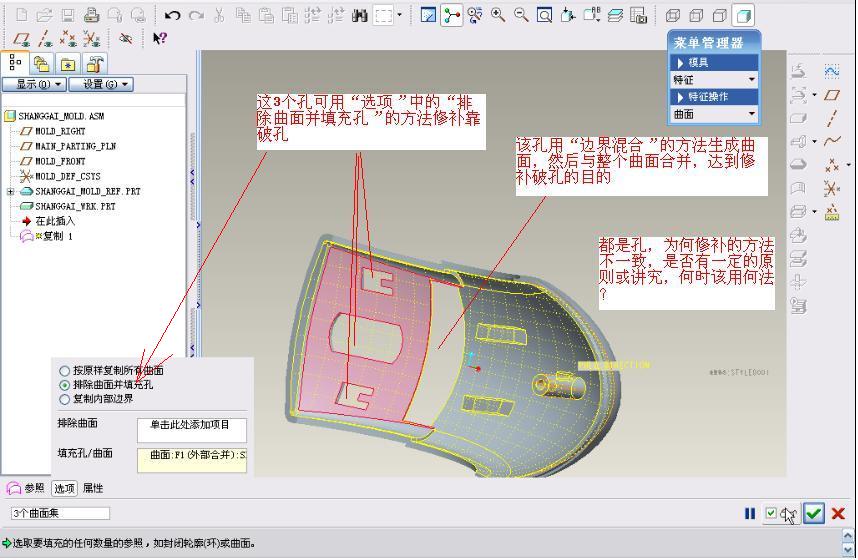This screenshot has width=858, height=560.
Task: Undo the last action
Action: (172, 15)
